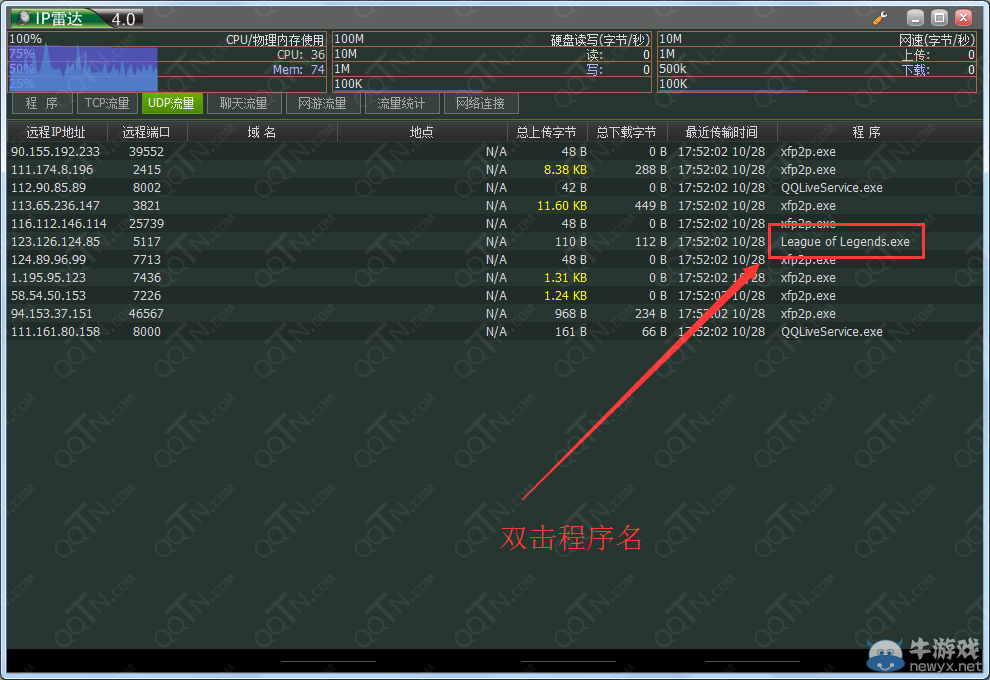
Task: Sort by 总下载字节 column header
Action: click(x=627, y=132)
